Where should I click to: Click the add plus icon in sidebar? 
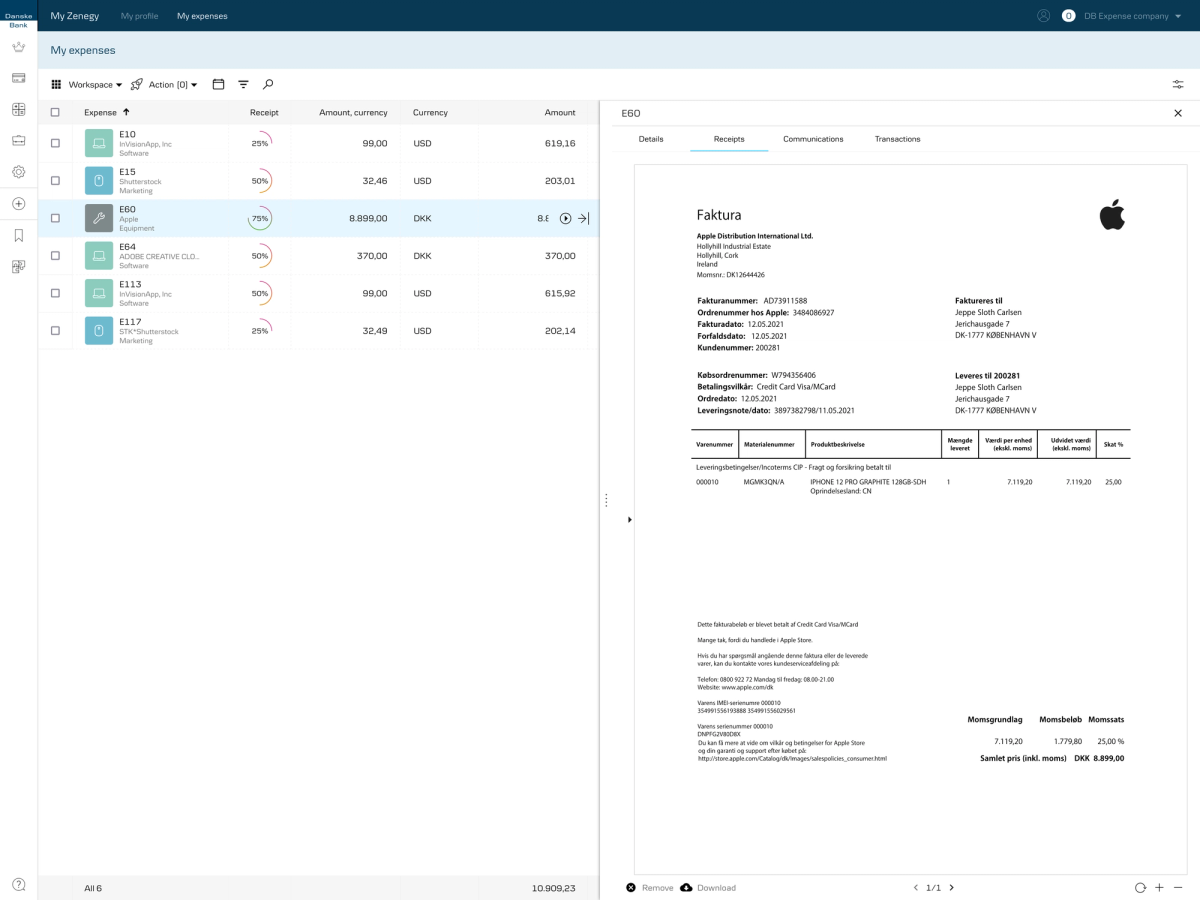(18, 204)
